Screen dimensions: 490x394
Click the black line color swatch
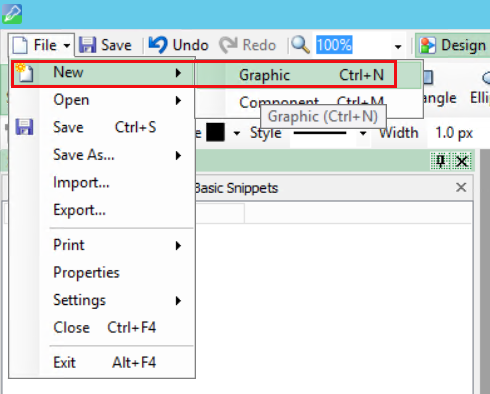pyautogui.click(x=215, y=133)
